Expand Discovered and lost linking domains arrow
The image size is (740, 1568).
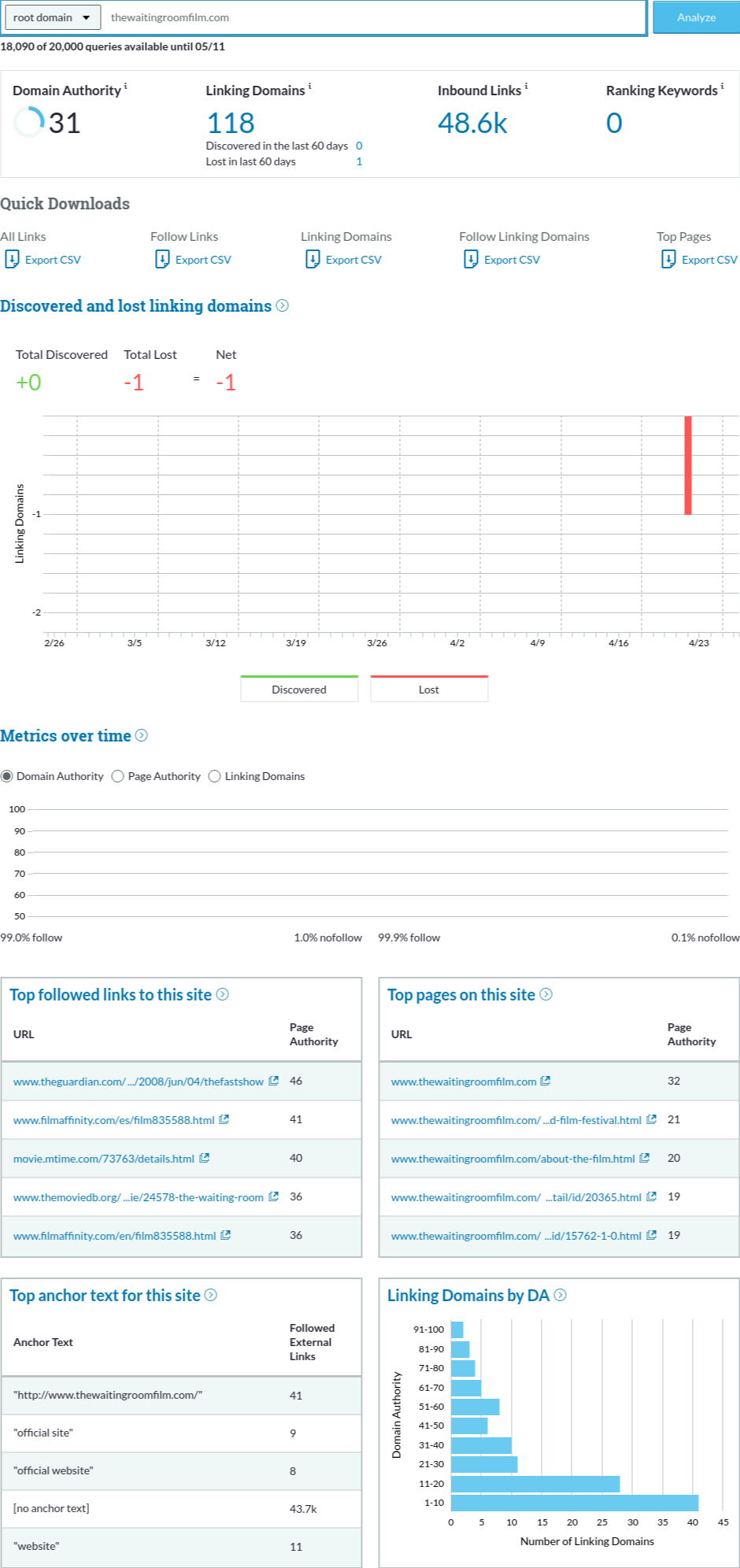coord(283,305)
